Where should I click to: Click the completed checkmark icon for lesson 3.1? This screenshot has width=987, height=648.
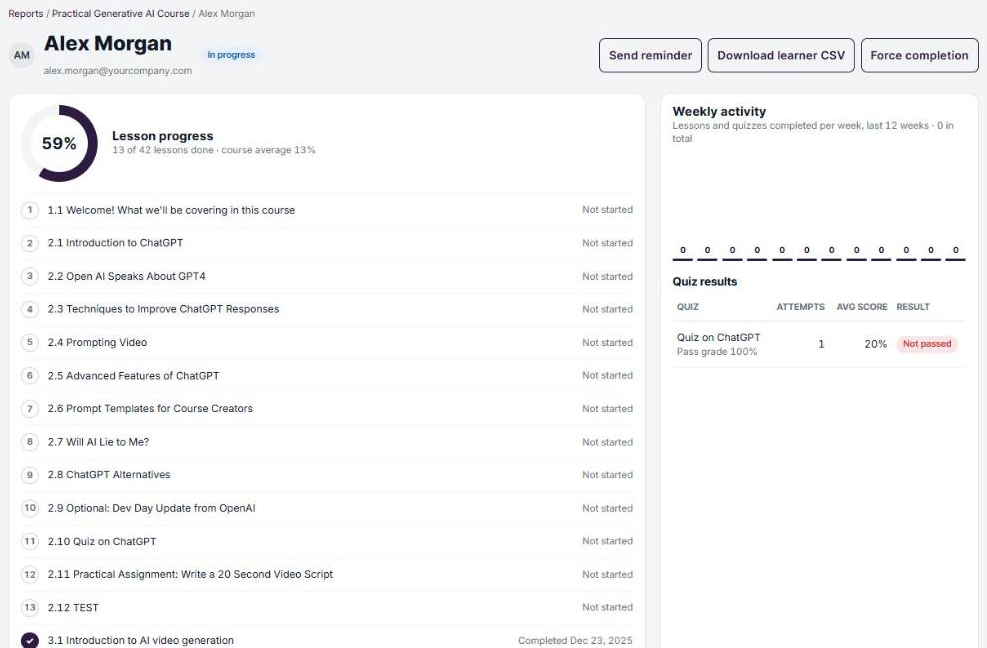[30, 640]
